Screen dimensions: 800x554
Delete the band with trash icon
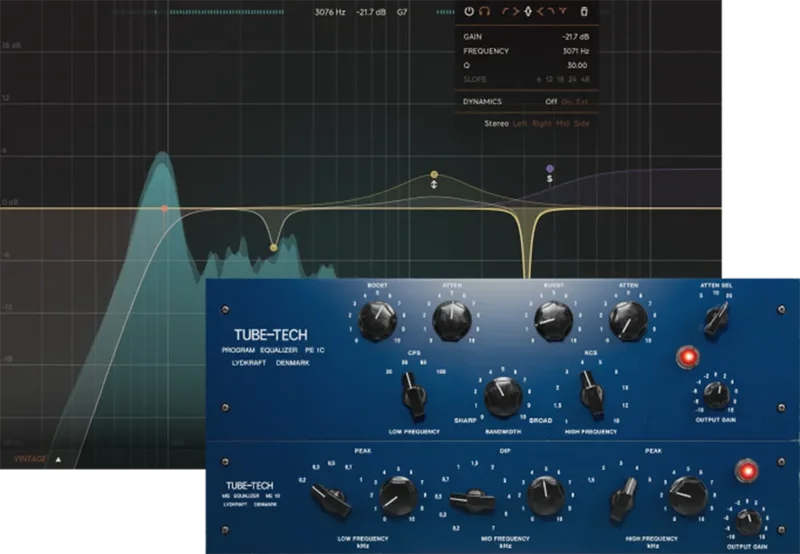pos(584,11)
